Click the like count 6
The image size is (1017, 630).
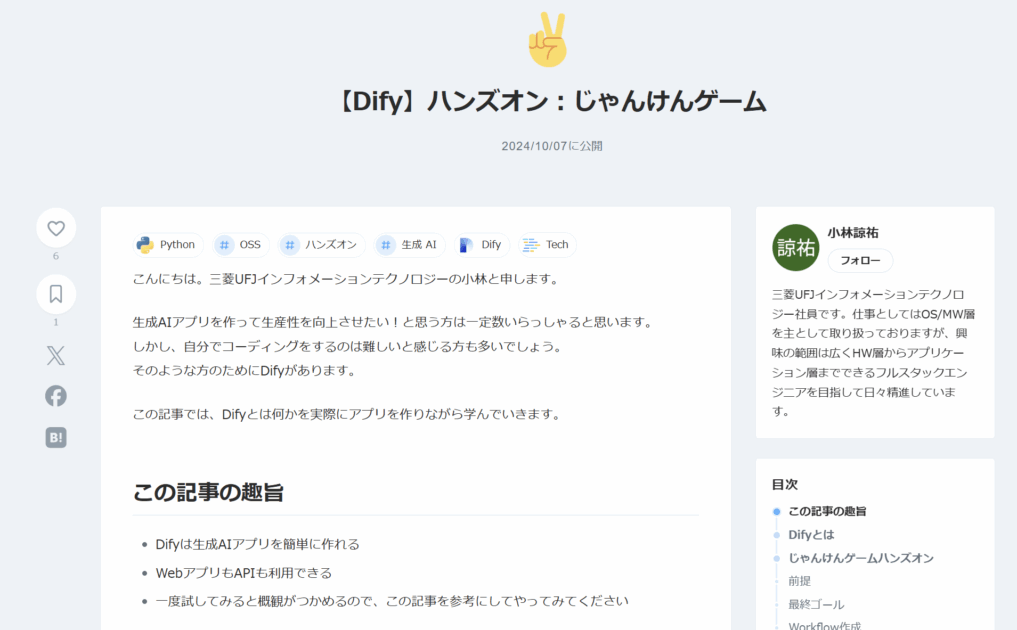coord(56,256)
